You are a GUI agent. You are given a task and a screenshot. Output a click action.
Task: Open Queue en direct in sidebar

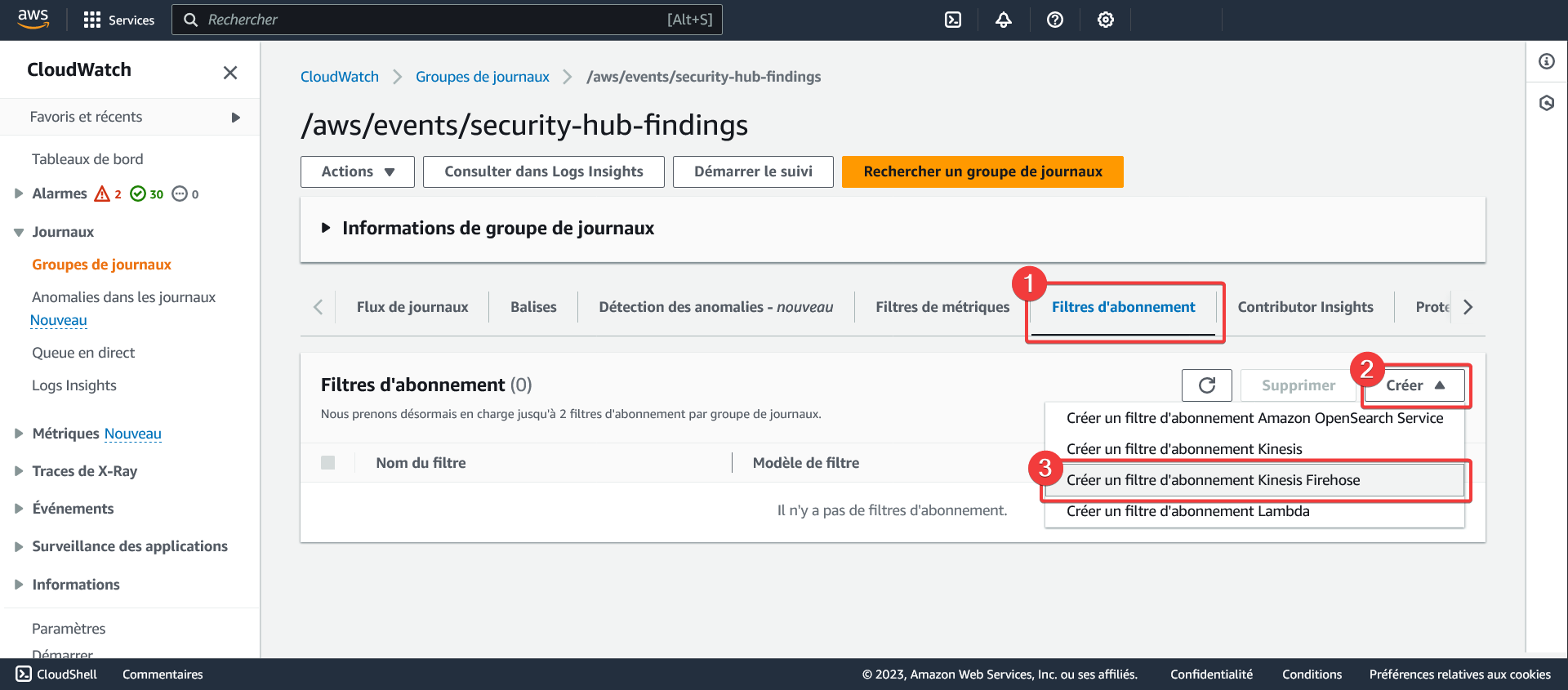click(83, 353)
